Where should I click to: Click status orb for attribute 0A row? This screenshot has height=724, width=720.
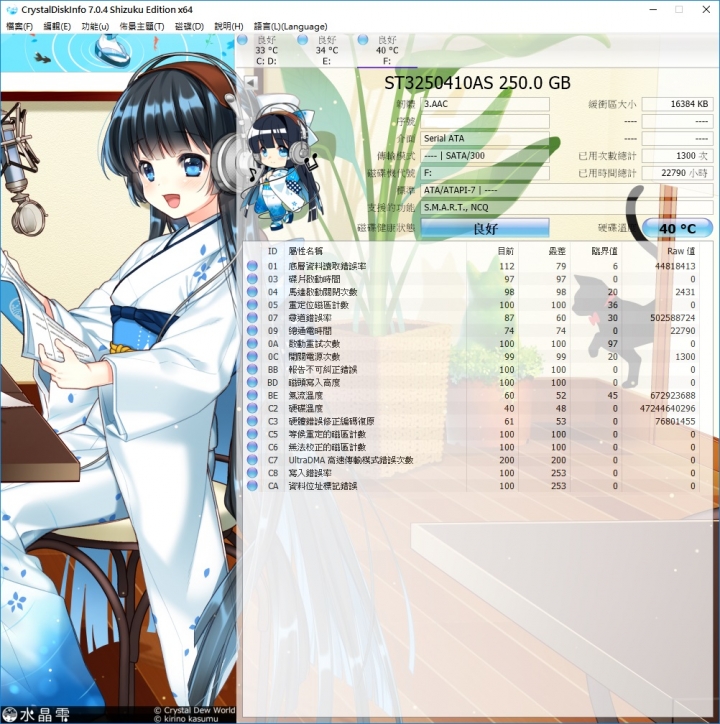pyautogui.click(x=252, y=344)
